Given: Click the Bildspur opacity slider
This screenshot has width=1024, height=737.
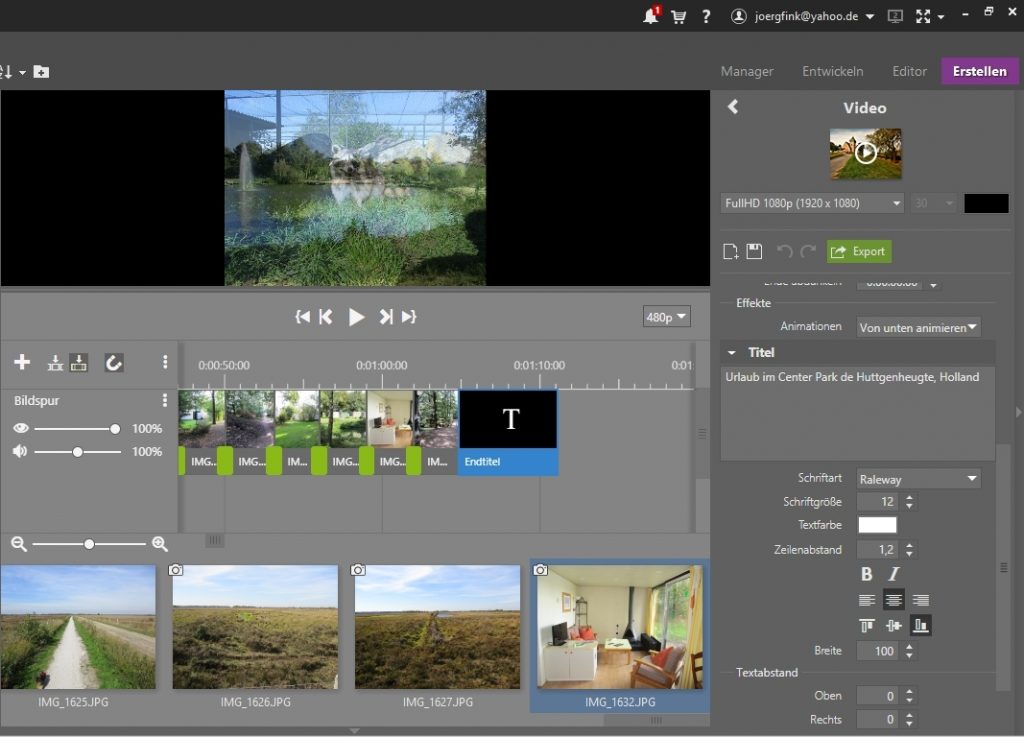Looking at the screenshot, I should [x=77, y=429].
